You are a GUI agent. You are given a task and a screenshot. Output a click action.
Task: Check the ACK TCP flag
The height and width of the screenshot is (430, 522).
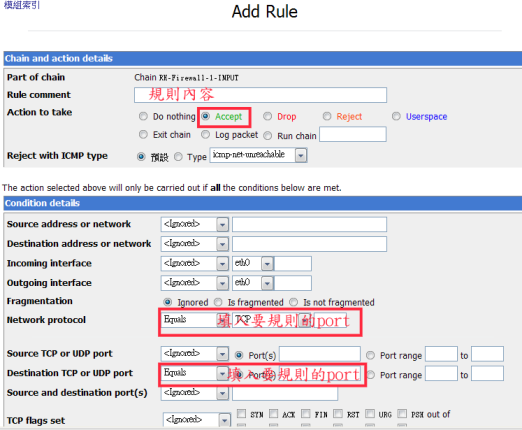click(x=274, y=414)
